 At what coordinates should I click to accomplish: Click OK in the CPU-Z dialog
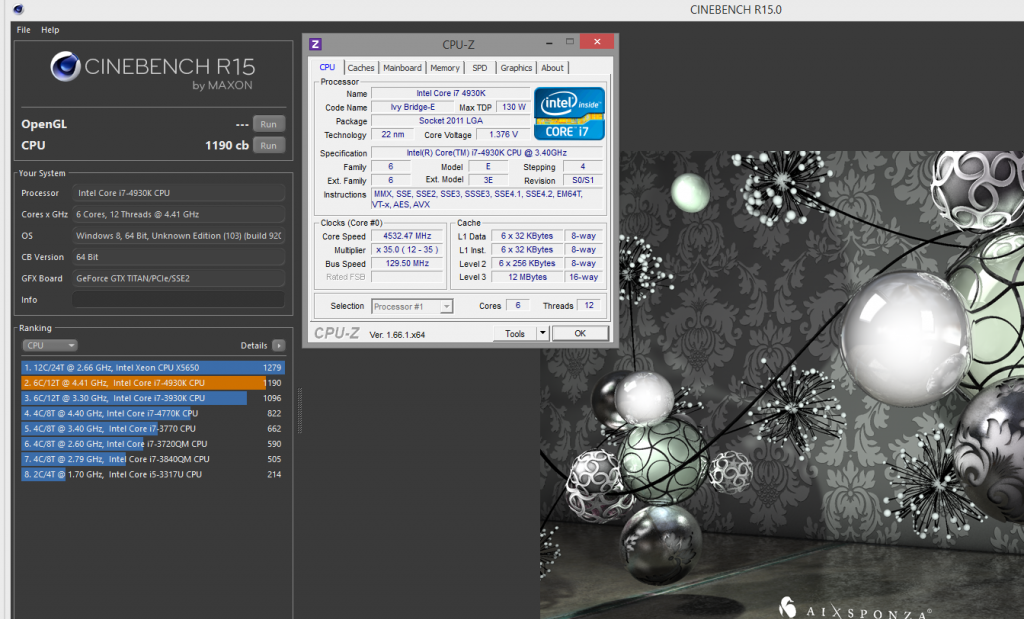tap(580, 334)
